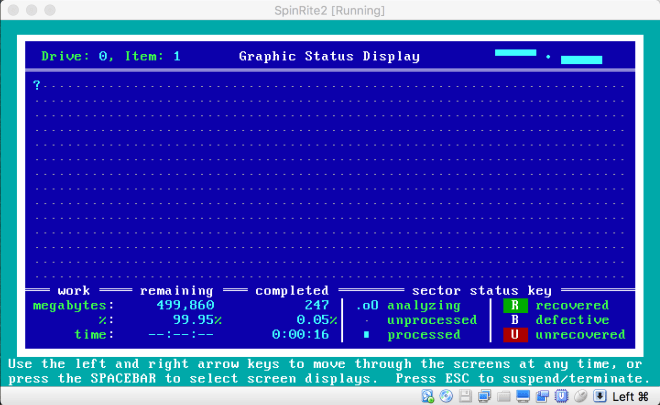Click the 'Graphic Status Display' heading
The image size is (660, 405).
329,56
